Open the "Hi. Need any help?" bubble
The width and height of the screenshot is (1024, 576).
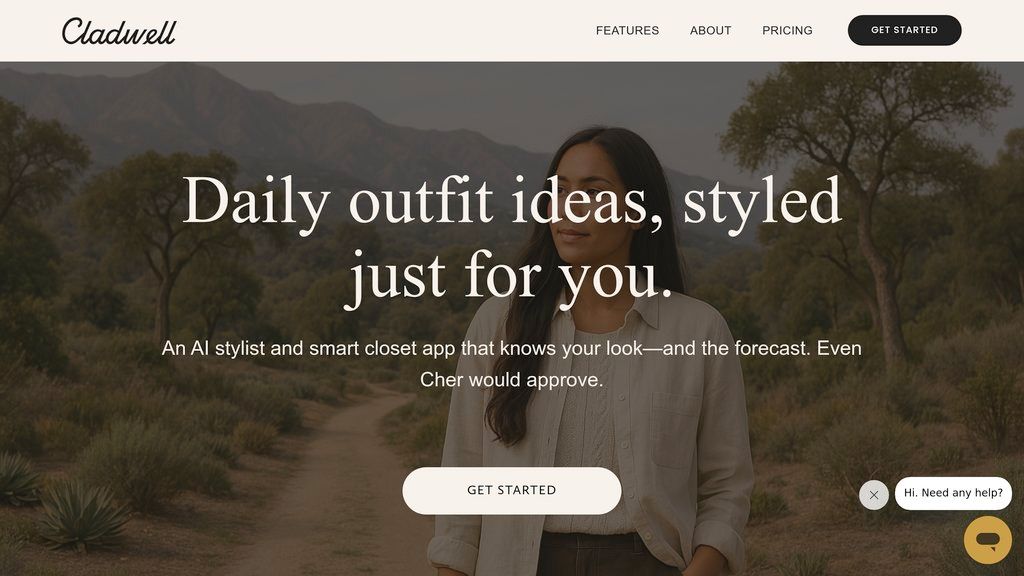coord(953,493)
